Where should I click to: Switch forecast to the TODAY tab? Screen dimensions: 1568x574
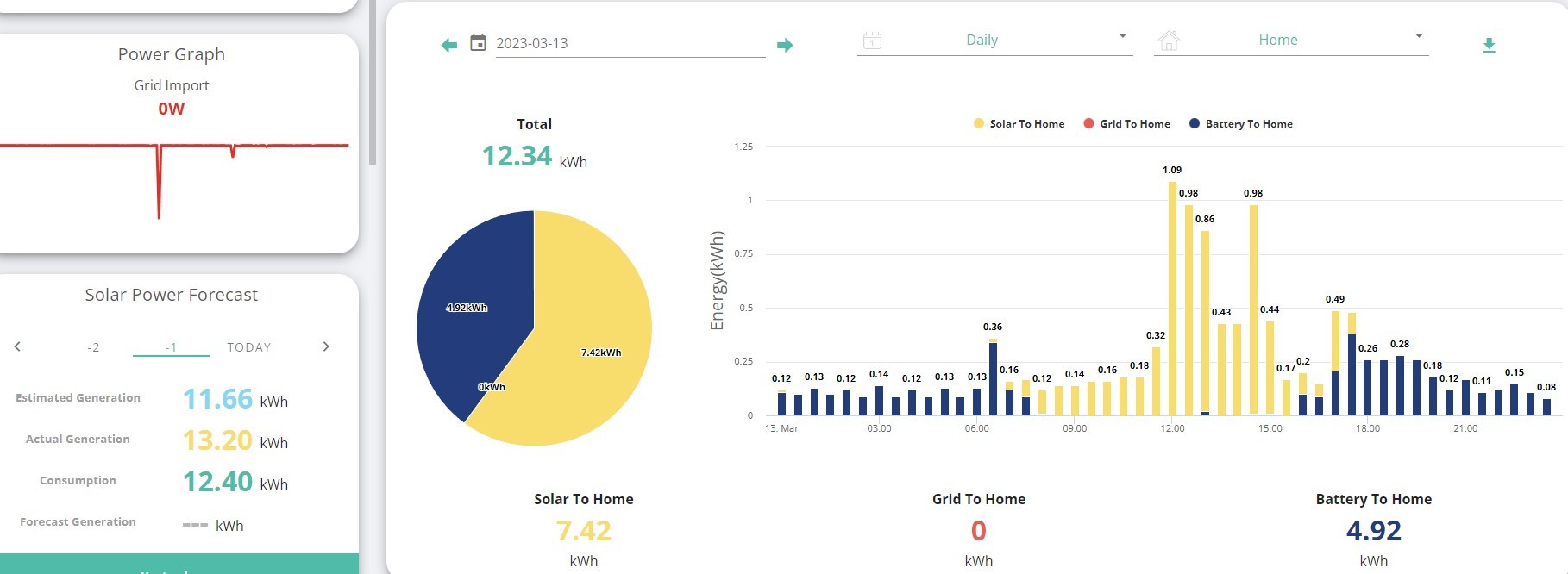point(249,347)
